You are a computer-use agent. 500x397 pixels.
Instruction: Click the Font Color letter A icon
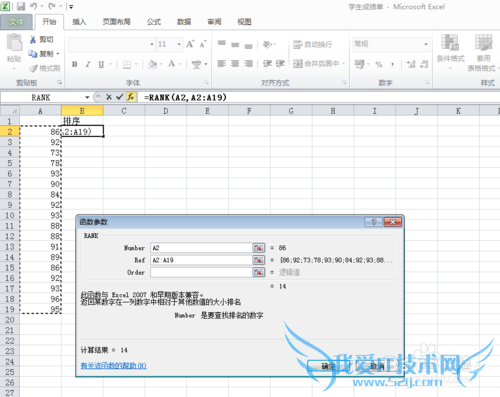click(172, 64)
